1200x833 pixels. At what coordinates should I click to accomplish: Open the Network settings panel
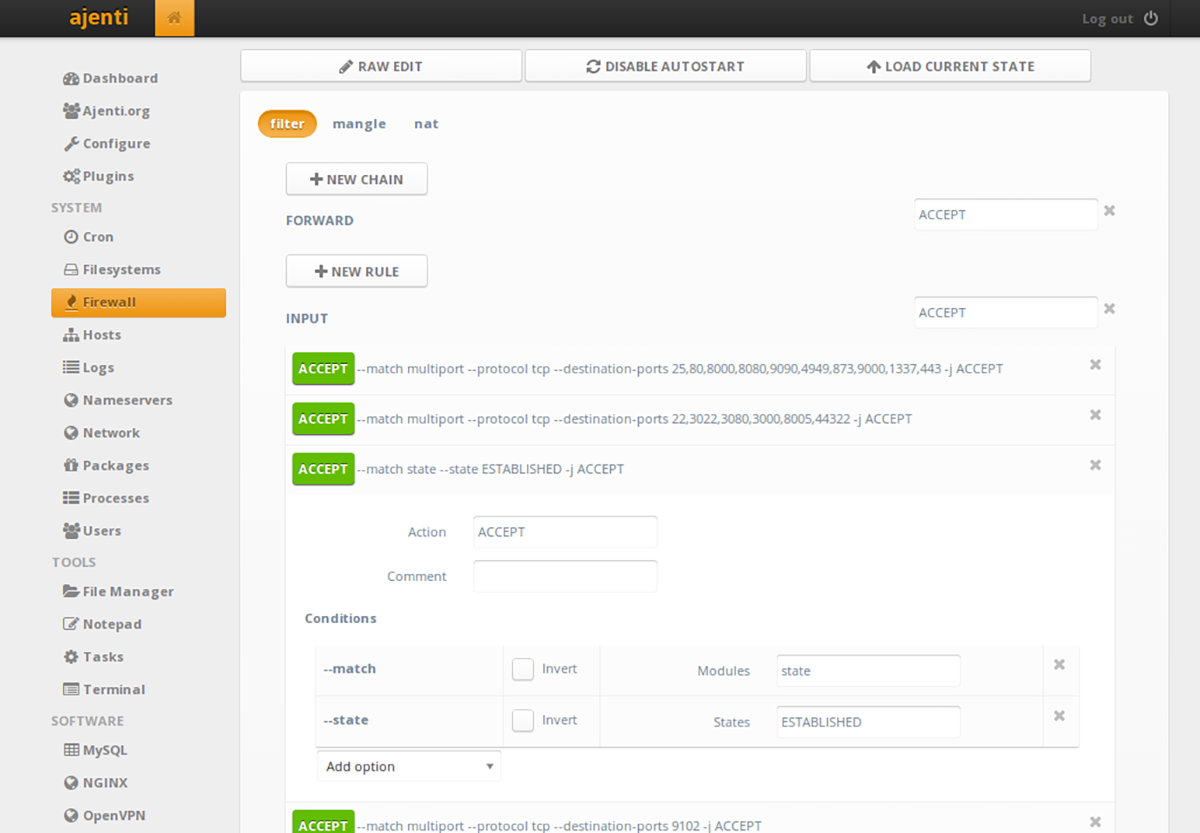point(110,432)
